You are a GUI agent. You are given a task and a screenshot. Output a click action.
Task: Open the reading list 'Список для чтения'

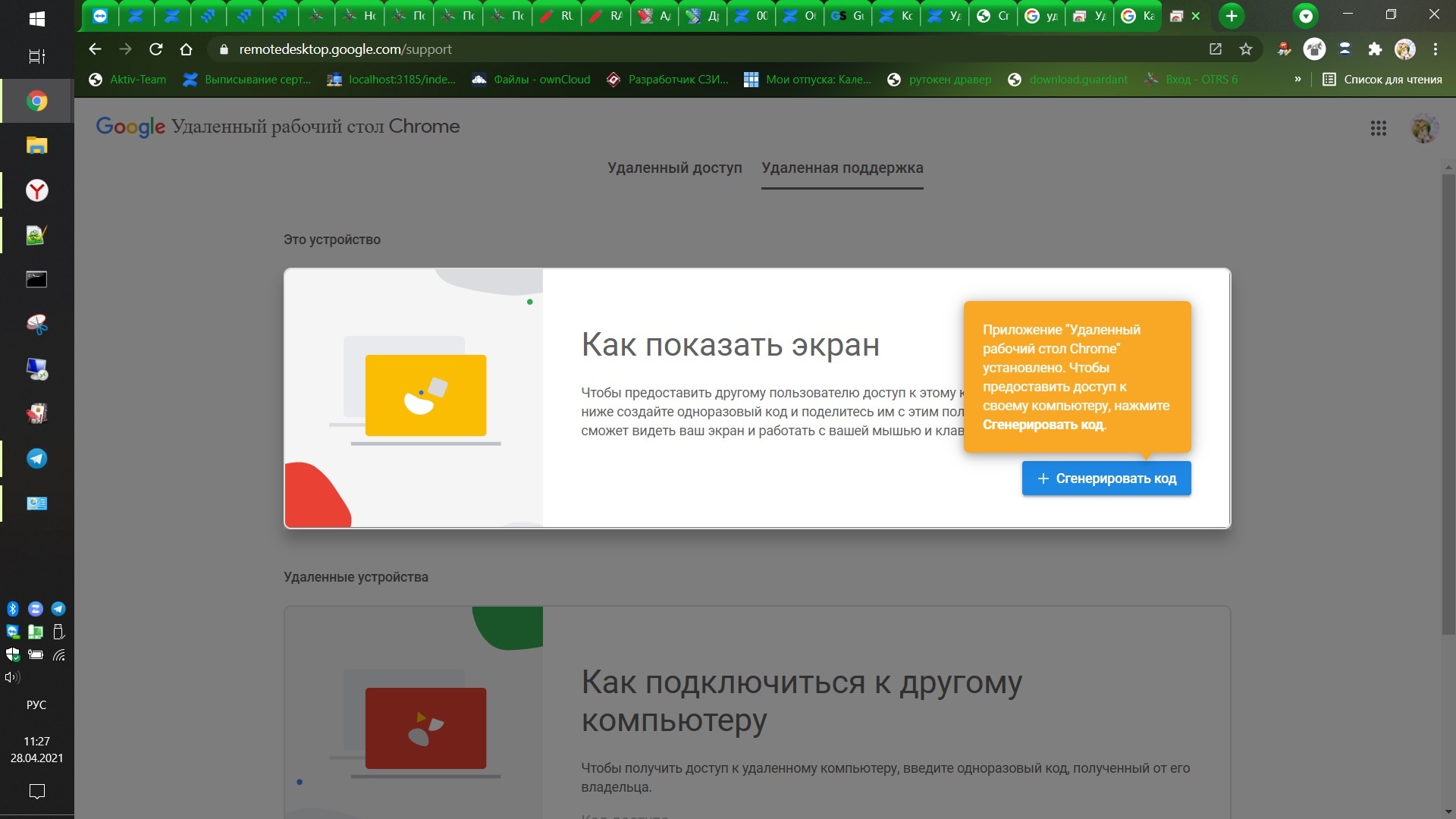coord(1382,80)
